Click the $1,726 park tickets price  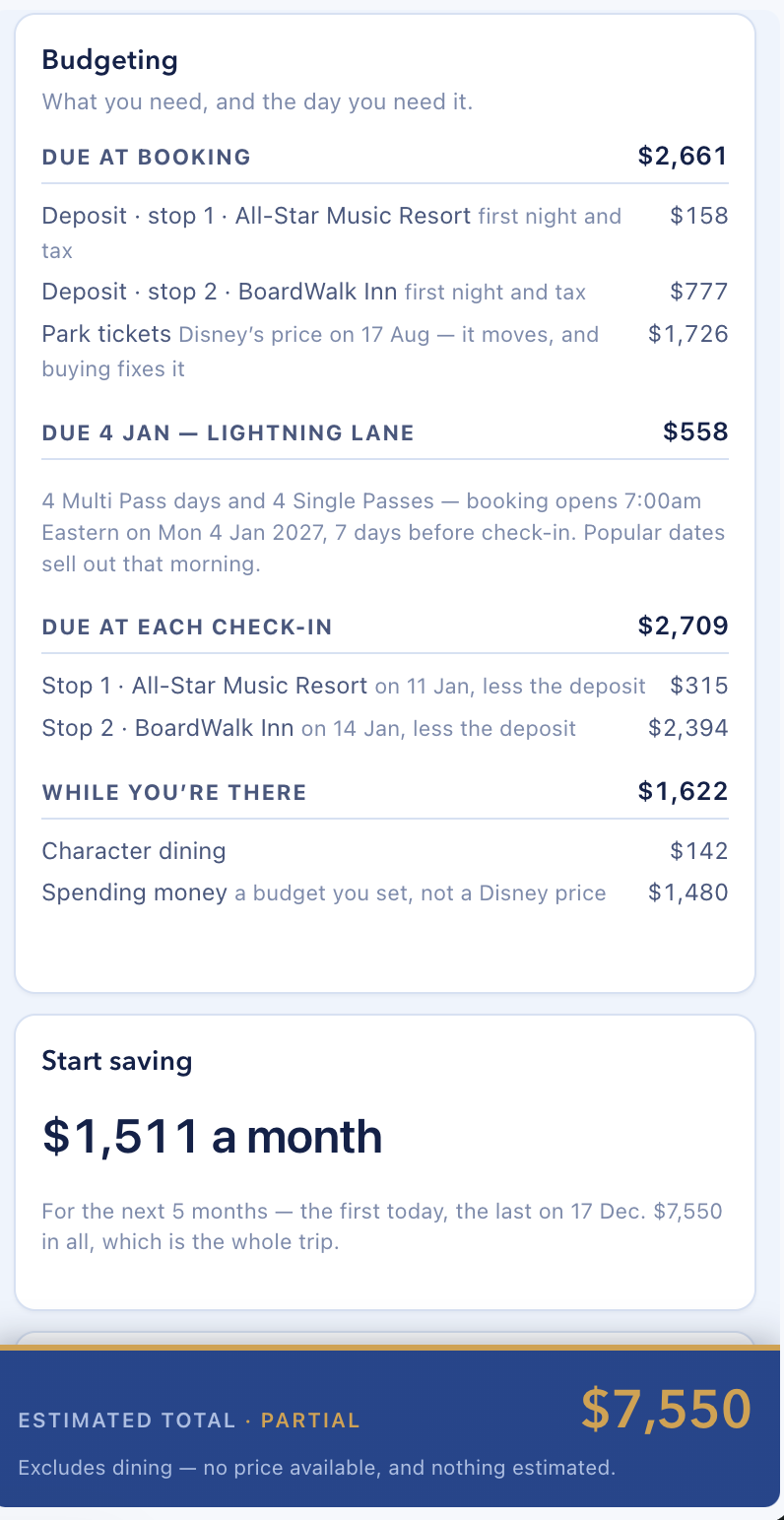687,334
